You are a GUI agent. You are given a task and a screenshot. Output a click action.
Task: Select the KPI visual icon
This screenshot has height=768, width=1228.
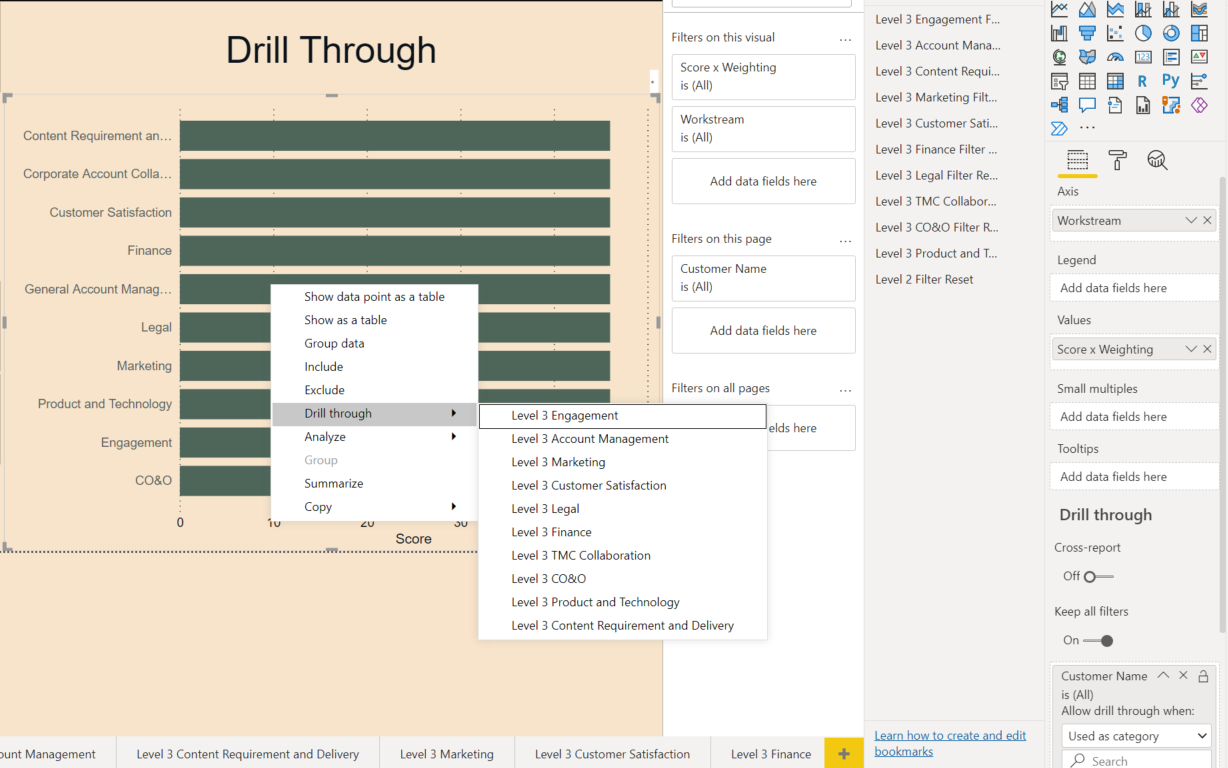pos(1199,57)
